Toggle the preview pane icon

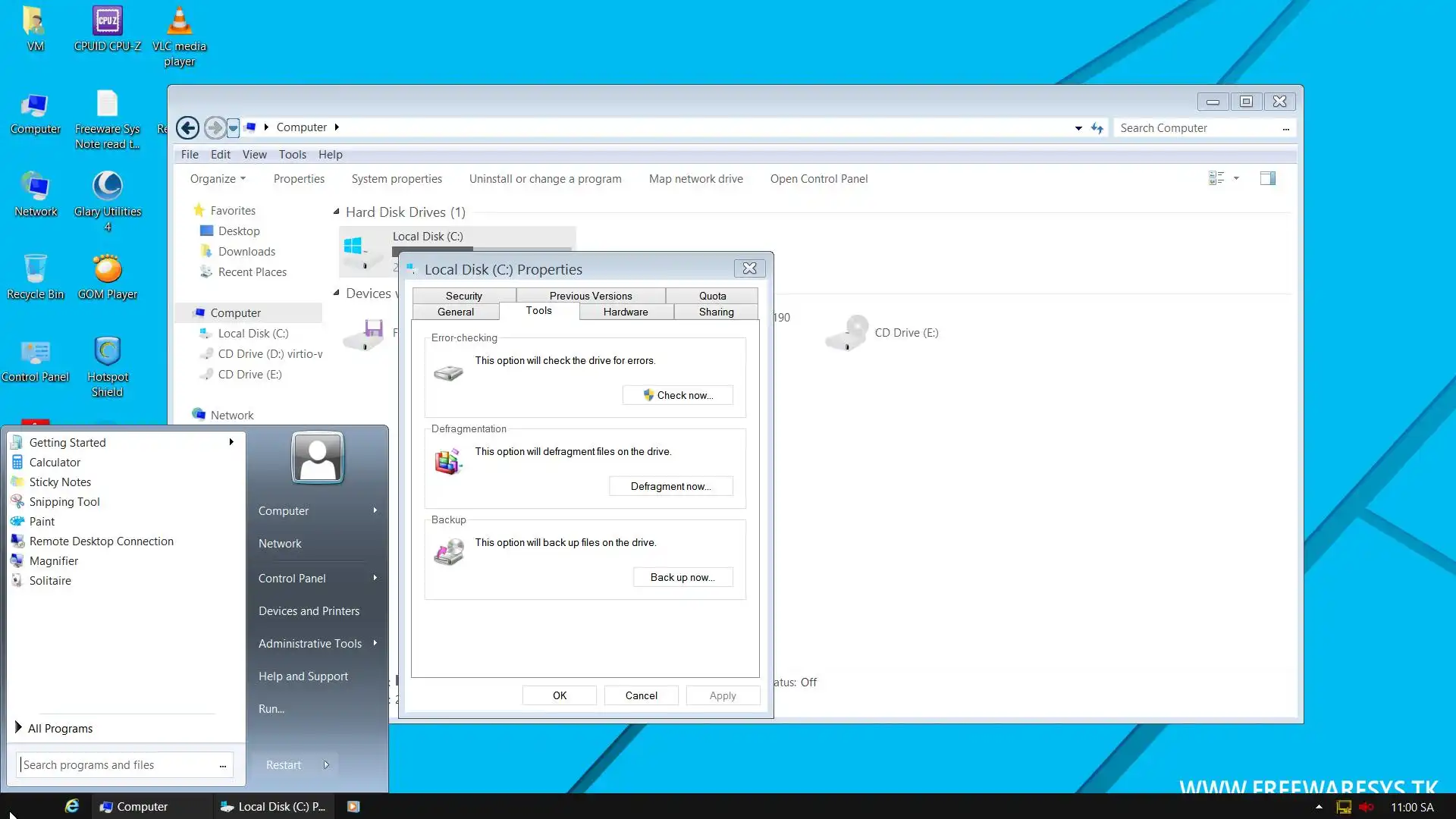[x=1267, y=179]
